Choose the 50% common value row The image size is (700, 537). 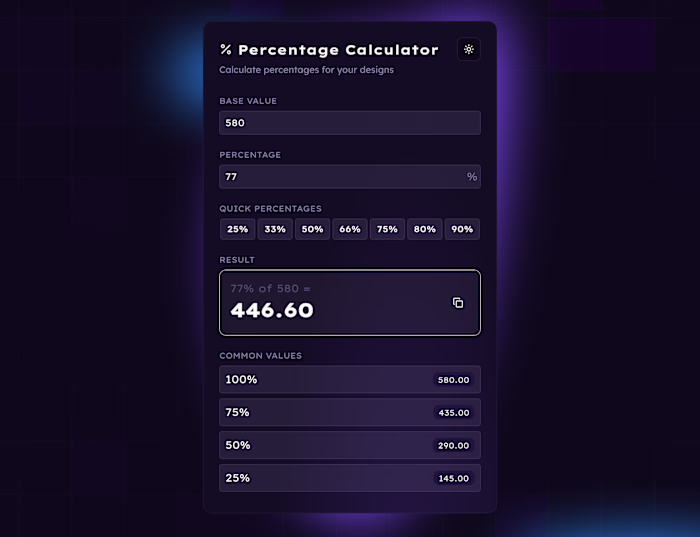(320, 445)
